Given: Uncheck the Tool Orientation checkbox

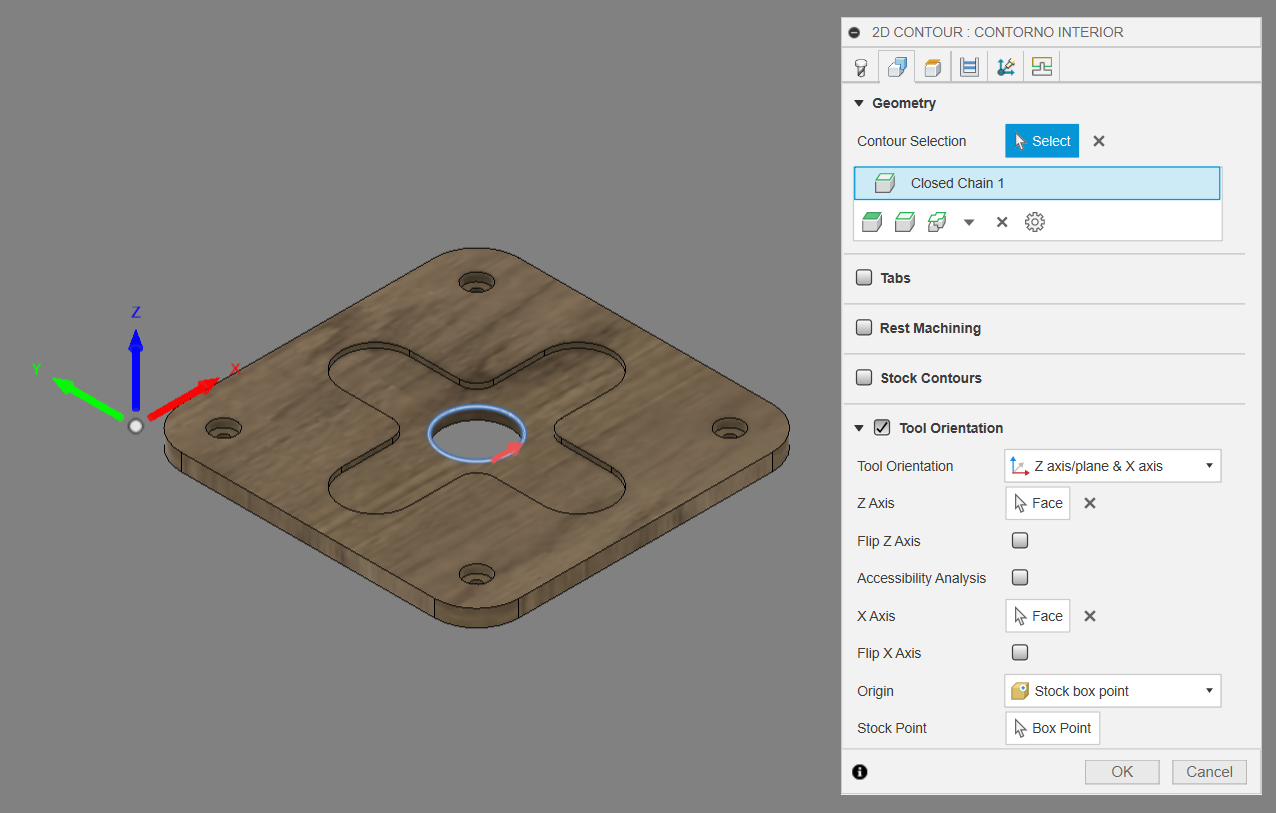Looking at the screenshot, I should pyautogui.click(x=882, y=428).
